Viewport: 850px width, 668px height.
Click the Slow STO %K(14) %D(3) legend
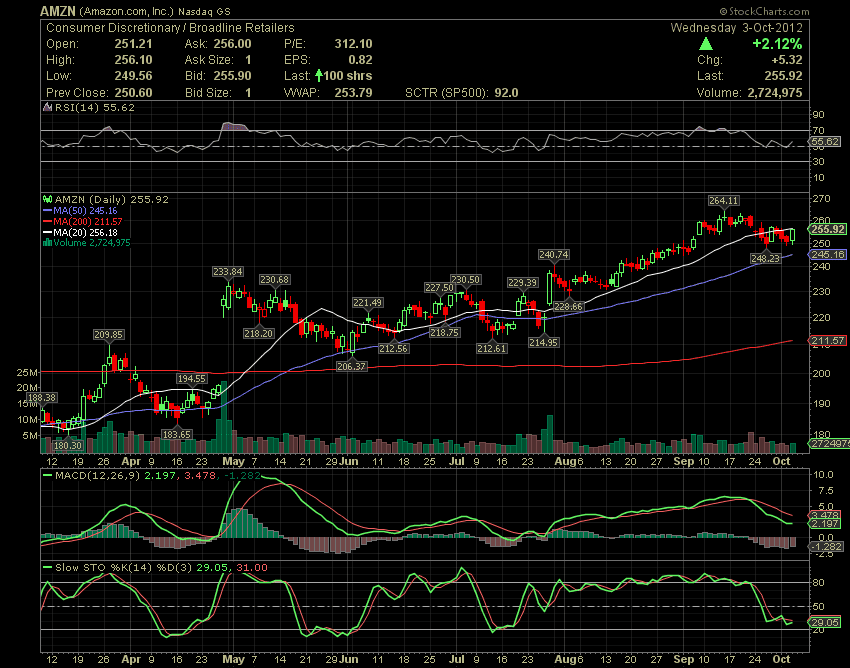click(x=124, y=568)
